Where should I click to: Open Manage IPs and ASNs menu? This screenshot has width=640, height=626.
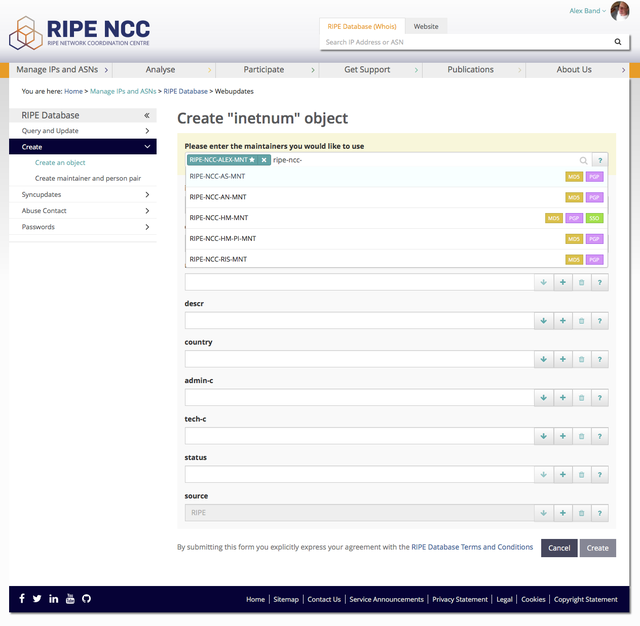click(x=61, y=70)
